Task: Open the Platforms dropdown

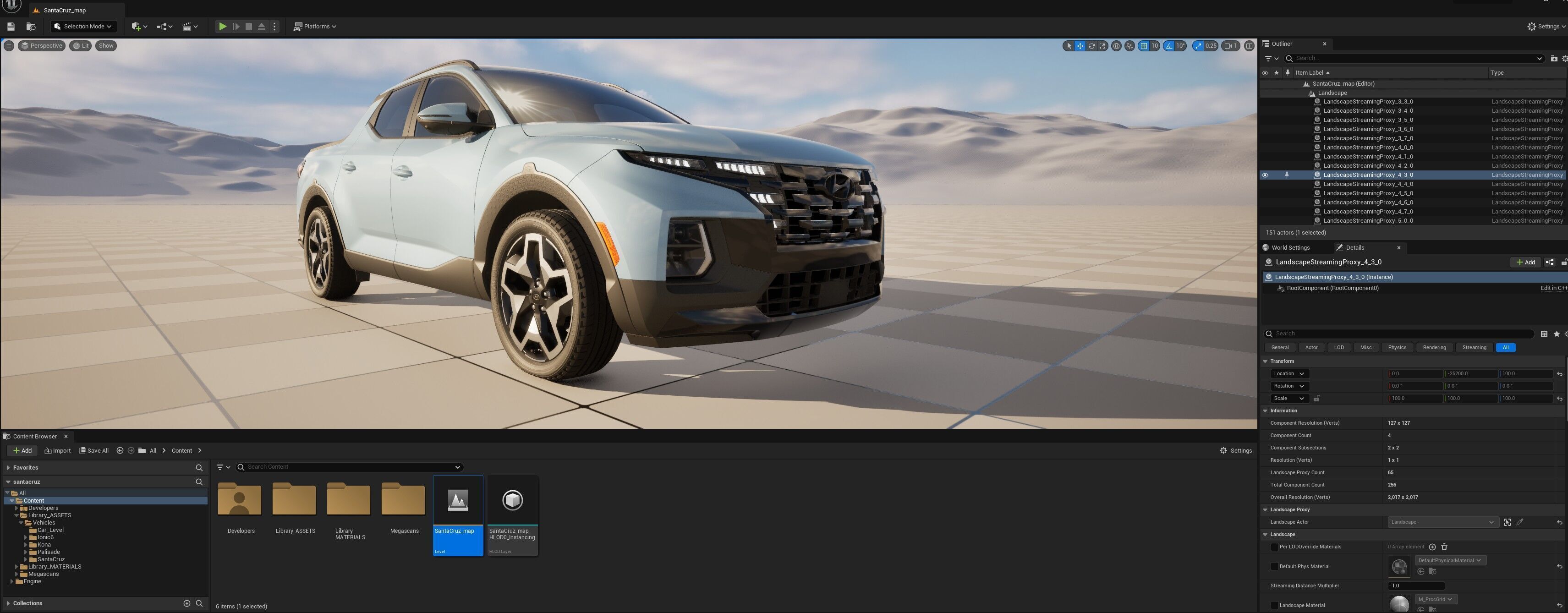Action: pos(315,26)
